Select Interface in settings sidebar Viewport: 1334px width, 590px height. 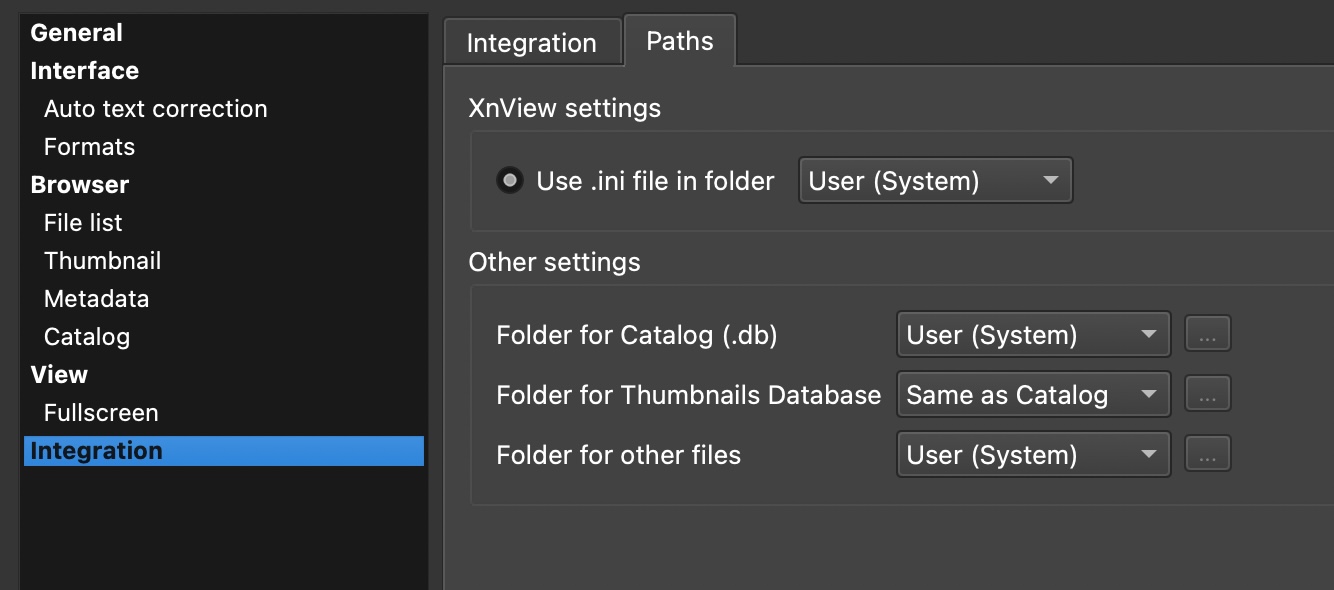click(85, 71)
